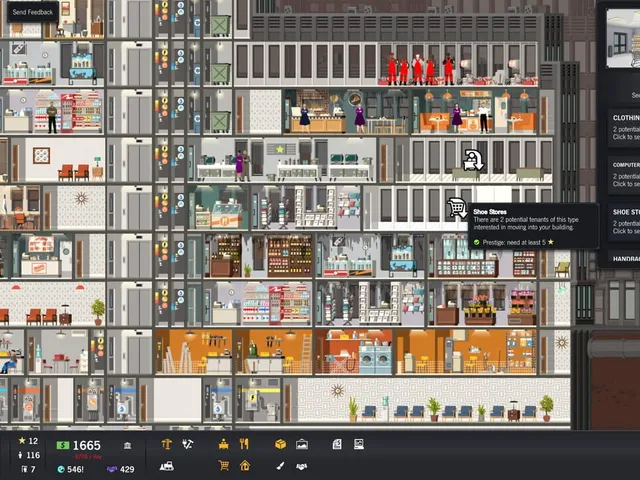
Task: Open the retail shopping cart category
Action: tap(223, 465)
